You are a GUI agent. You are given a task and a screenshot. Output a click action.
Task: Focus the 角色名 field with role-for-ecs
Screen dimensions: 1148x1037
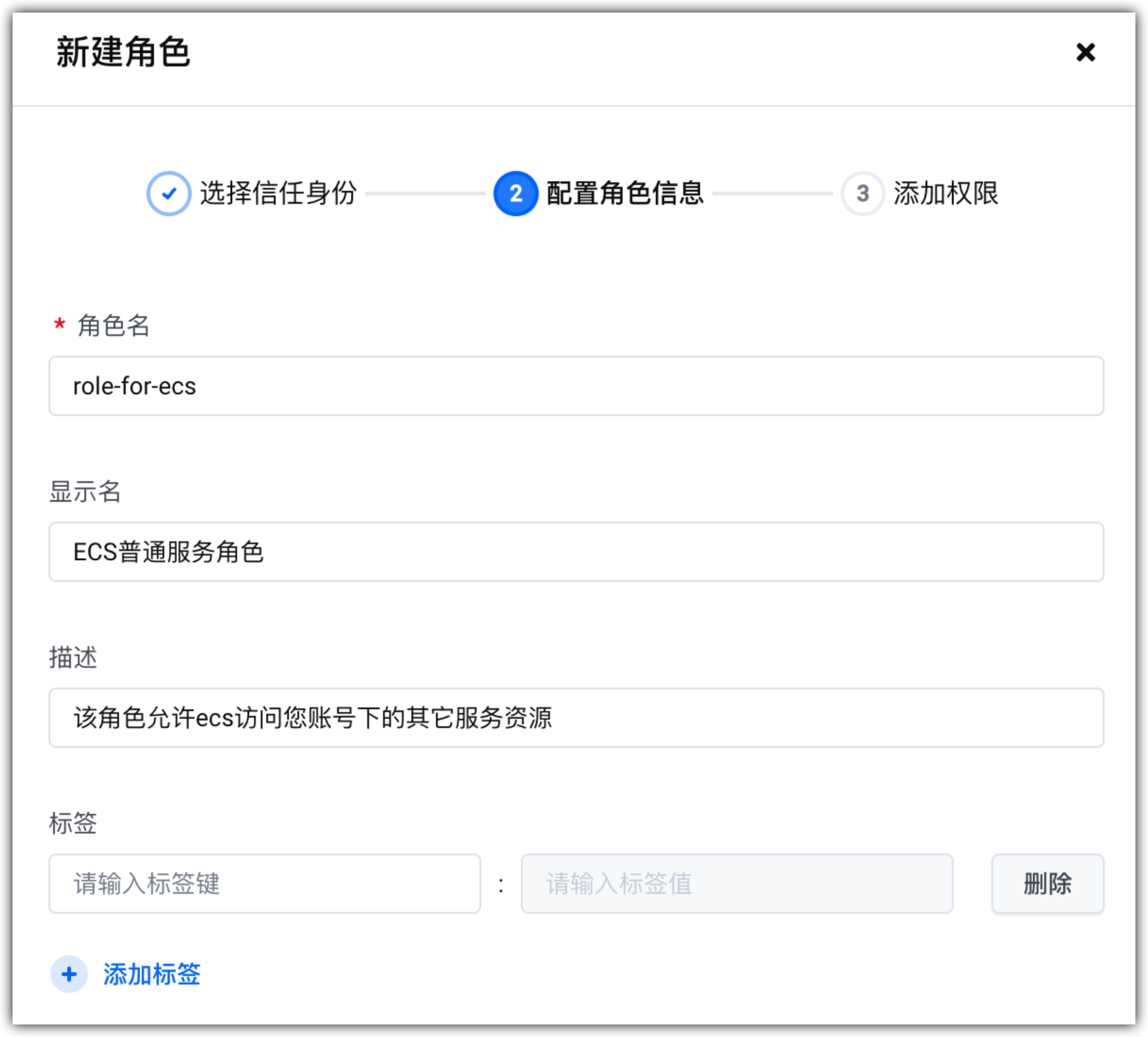[x=576, y=386]
